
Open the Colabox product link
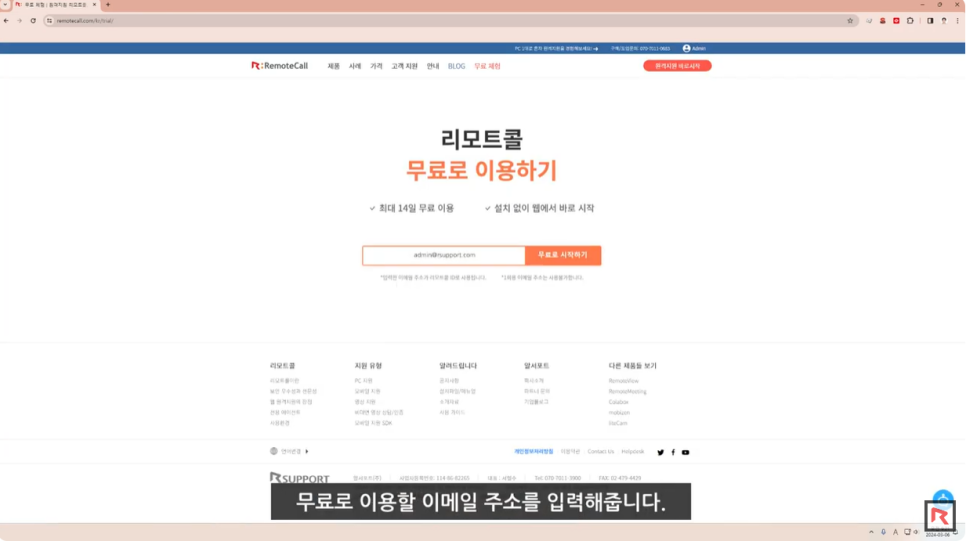tap(619, 402)
